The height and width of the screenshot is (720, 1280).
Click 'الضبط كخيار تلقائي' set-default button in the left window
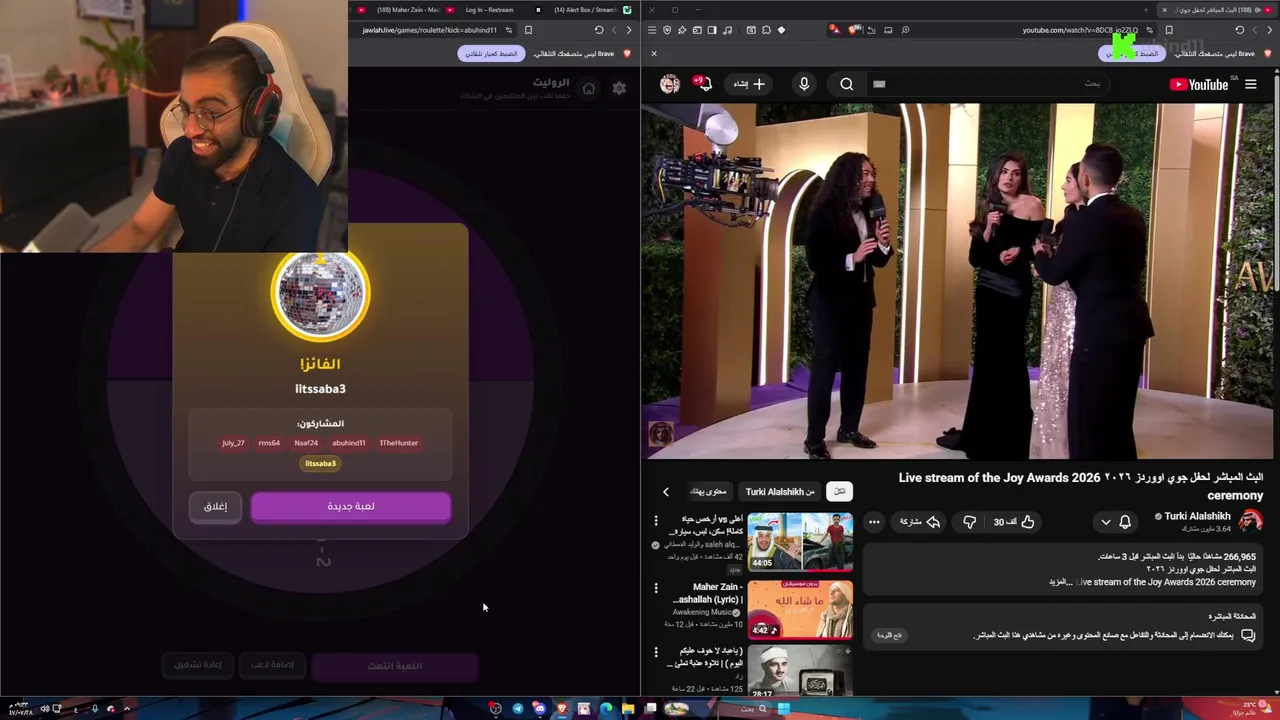tap(491, 53)
